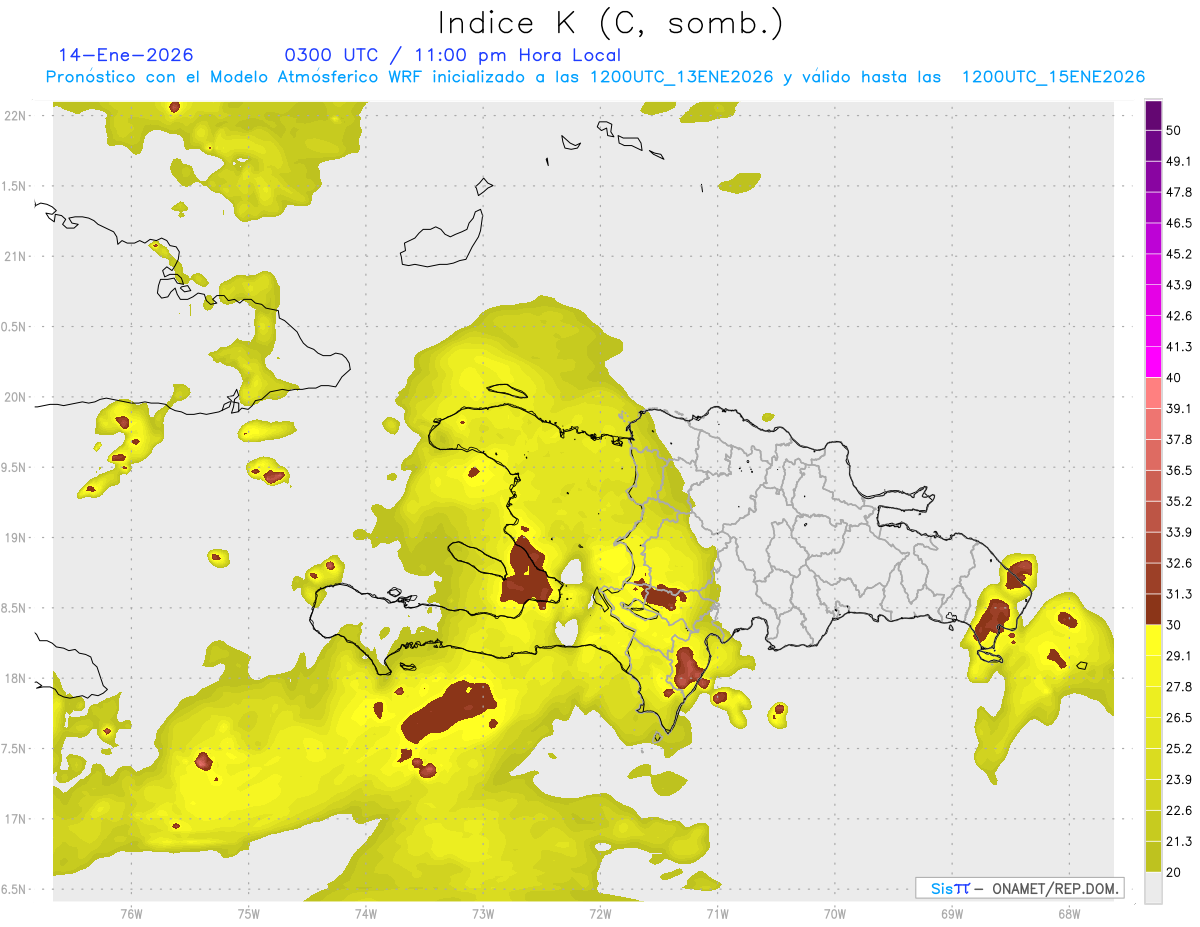Click the "70W" longitude label

click(x=834, y=913)
